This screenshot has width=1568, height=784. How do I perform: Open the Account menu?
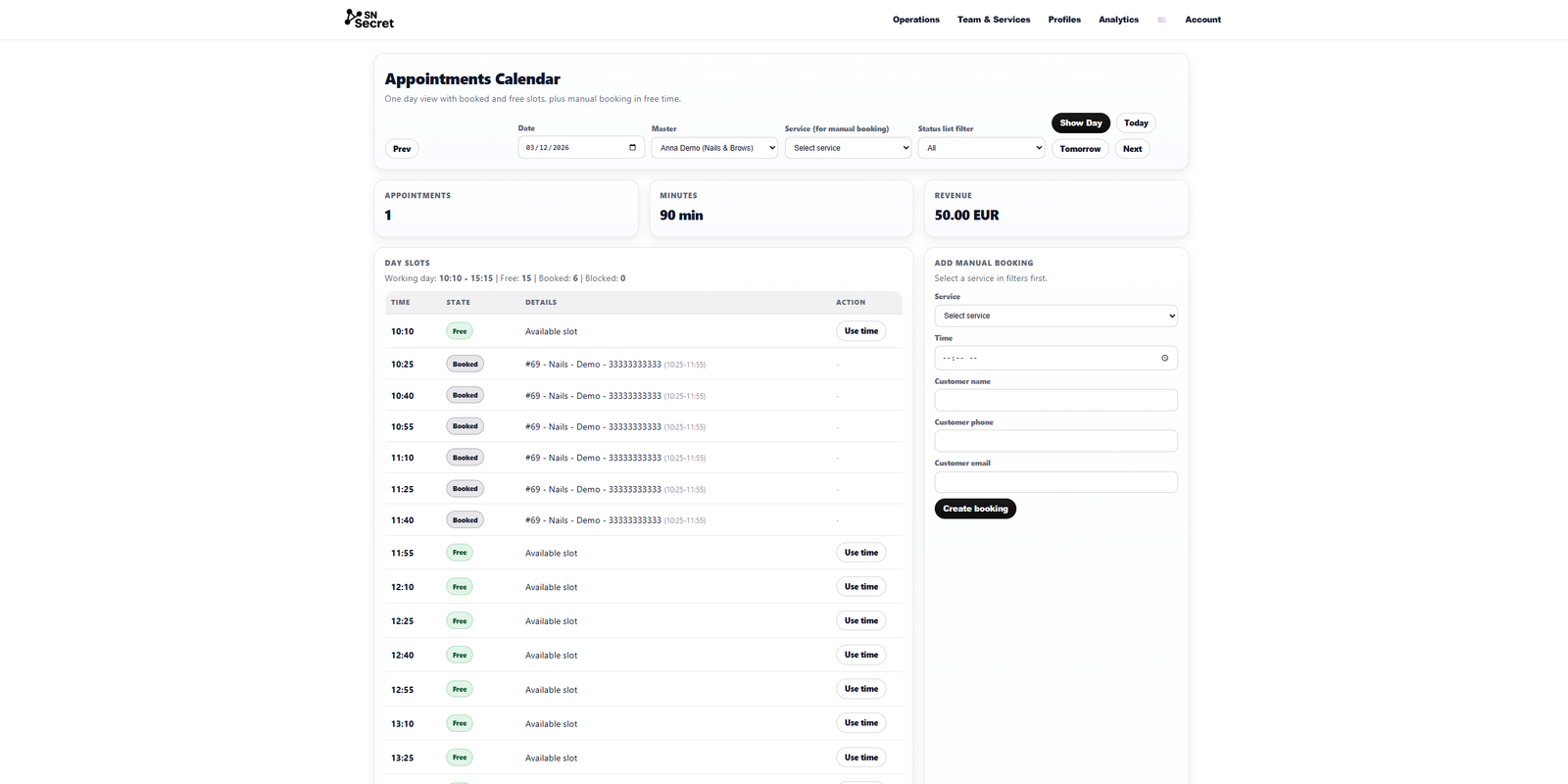(x=1202, y=20)
